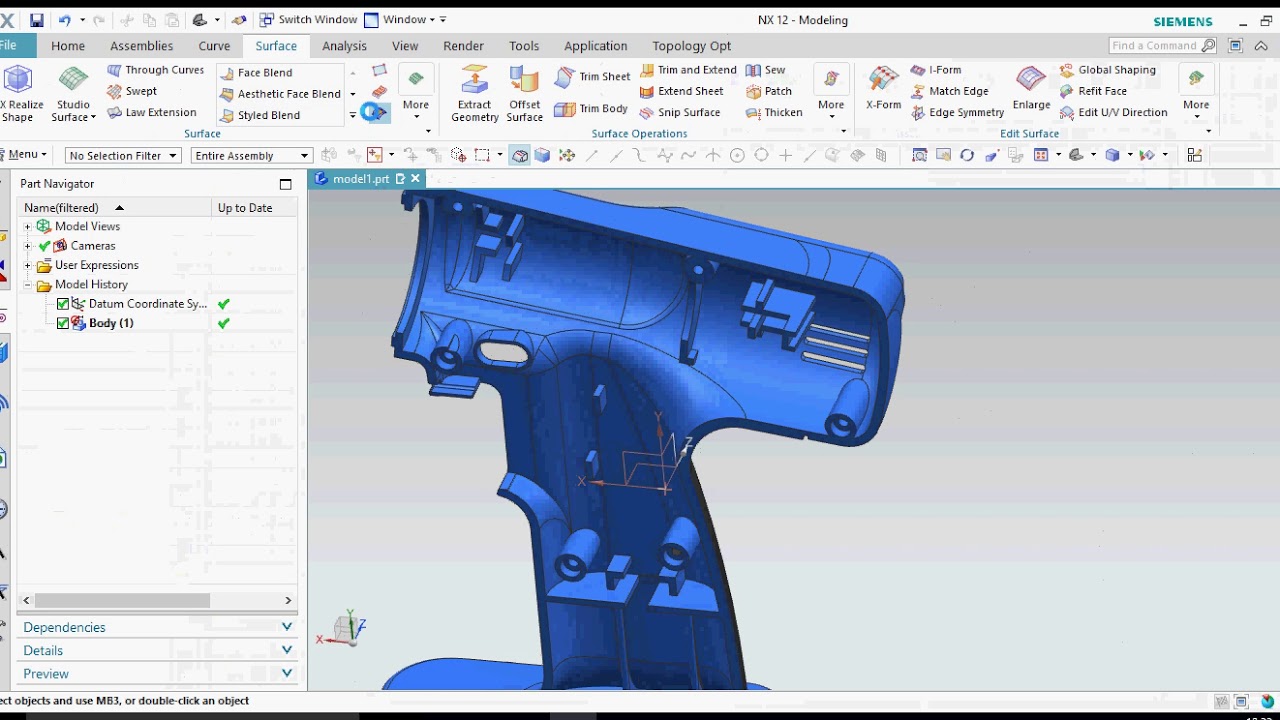The height and width of the screenshot is (720, 1280).
Task: Open the File menu
Action: (12, 46)
